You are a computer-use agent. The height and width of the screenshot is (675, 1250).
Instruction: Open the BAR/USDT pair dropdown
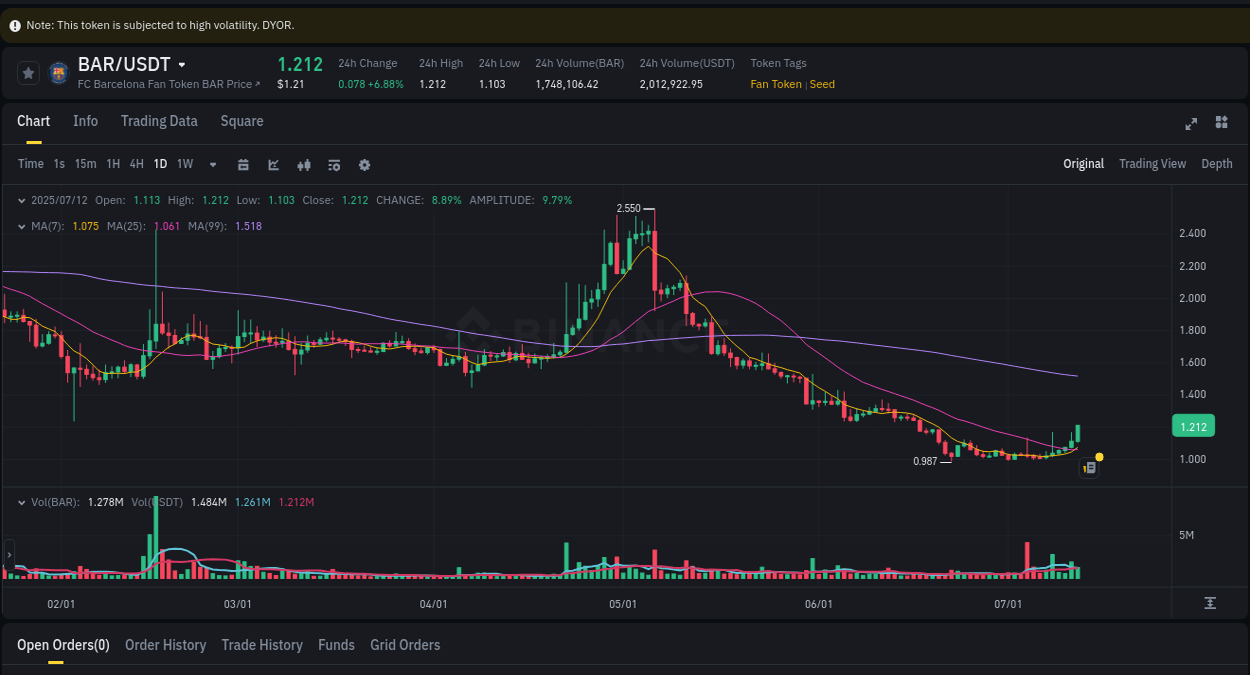point(181,64)
